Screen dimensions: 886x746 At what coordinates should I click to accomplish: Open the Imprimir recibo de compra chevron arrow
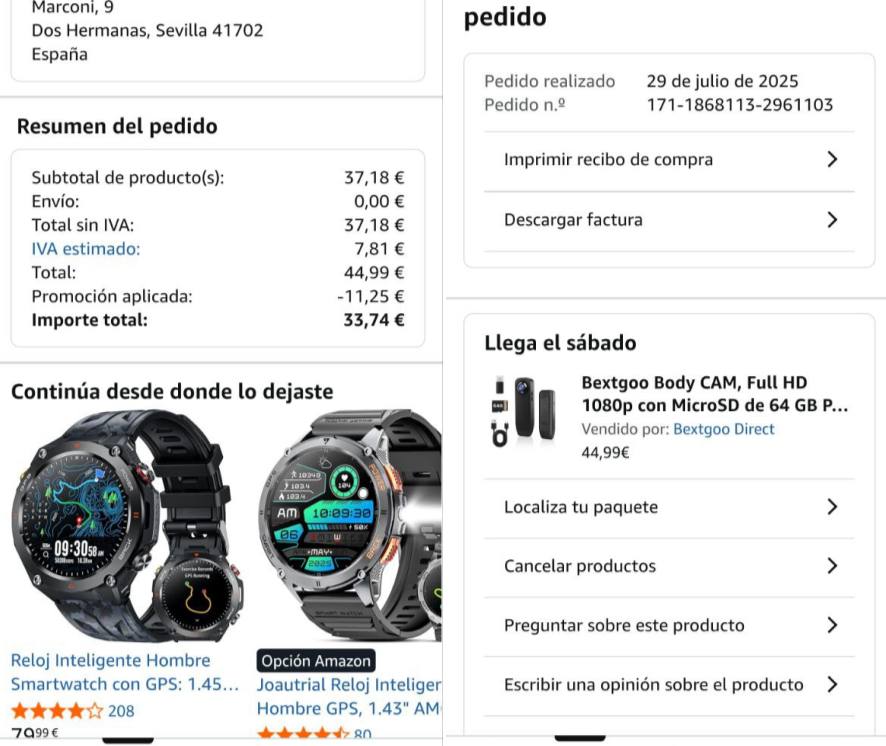832,159
